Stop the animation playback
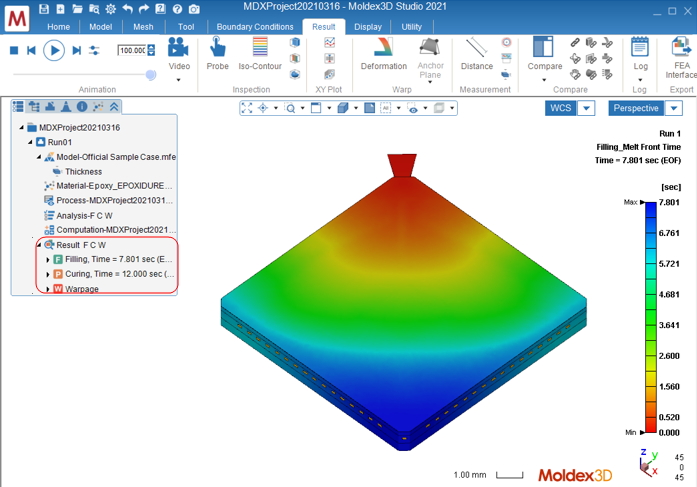This screenshot has width=697, height=487. pos(14,50)
